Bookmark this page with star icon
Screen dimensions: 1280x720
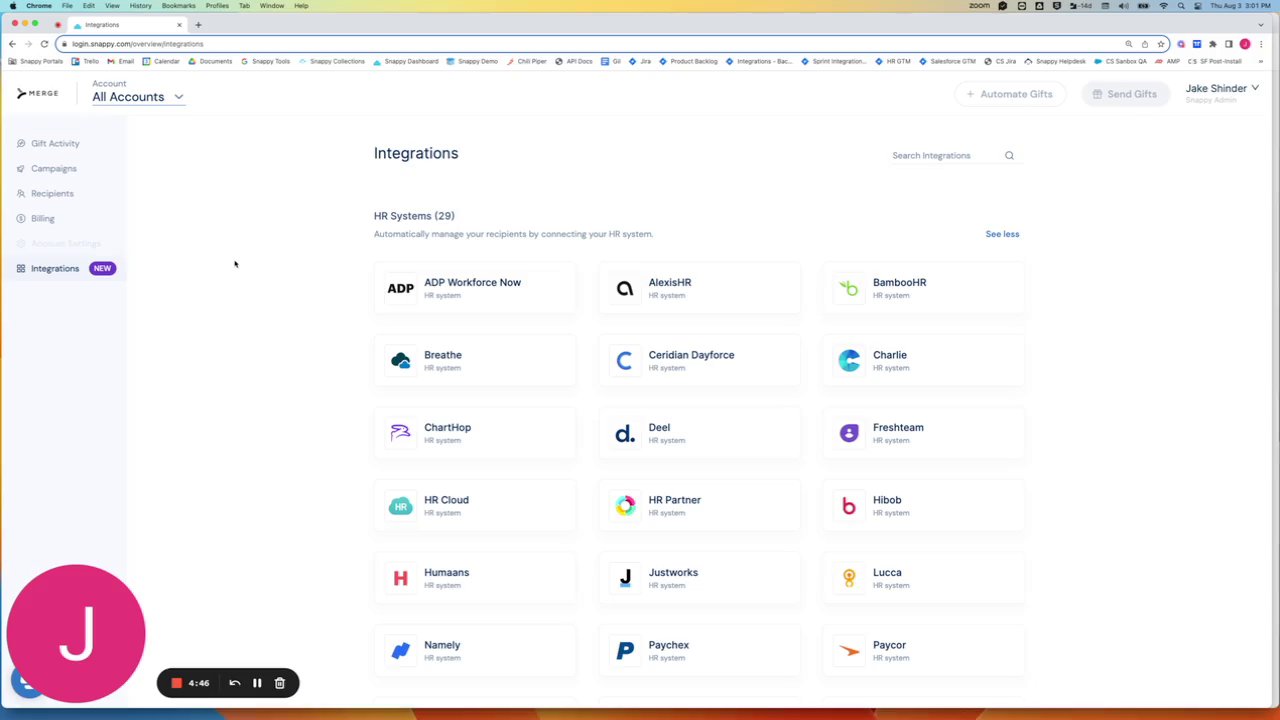coord(1160,44)
